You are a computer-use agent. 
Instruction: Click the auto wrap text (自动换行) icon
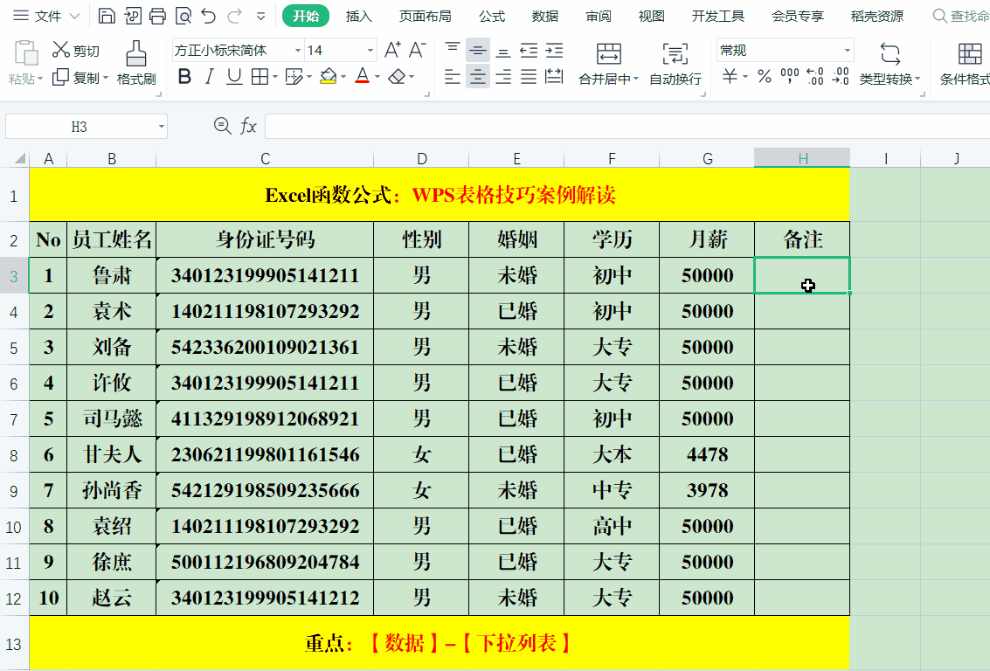pyautogui.click(x=675, y=62)
